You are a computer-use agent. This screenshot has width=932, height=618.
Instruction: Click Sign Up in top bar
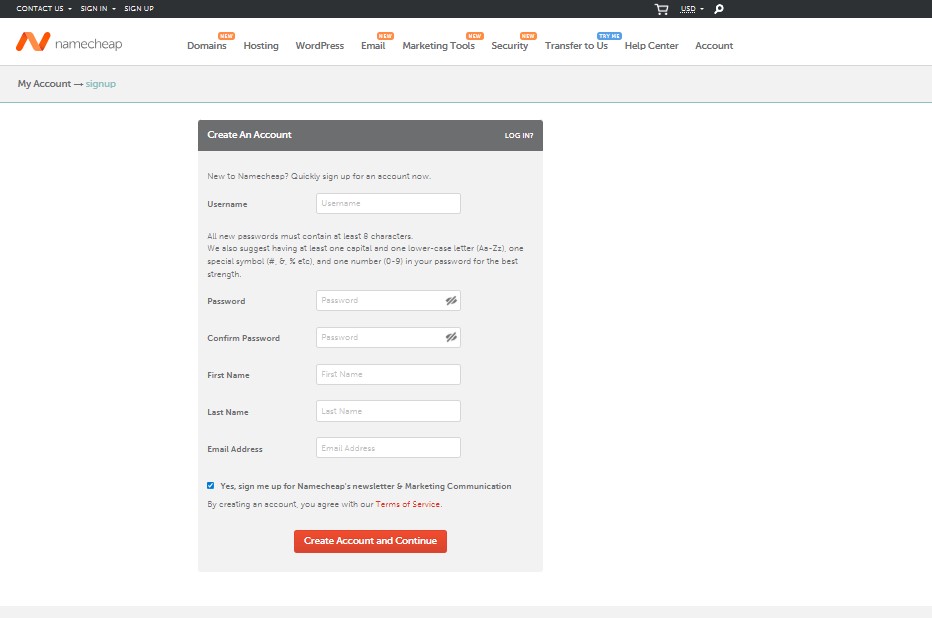pyautogui.click(x=139, y=8)
